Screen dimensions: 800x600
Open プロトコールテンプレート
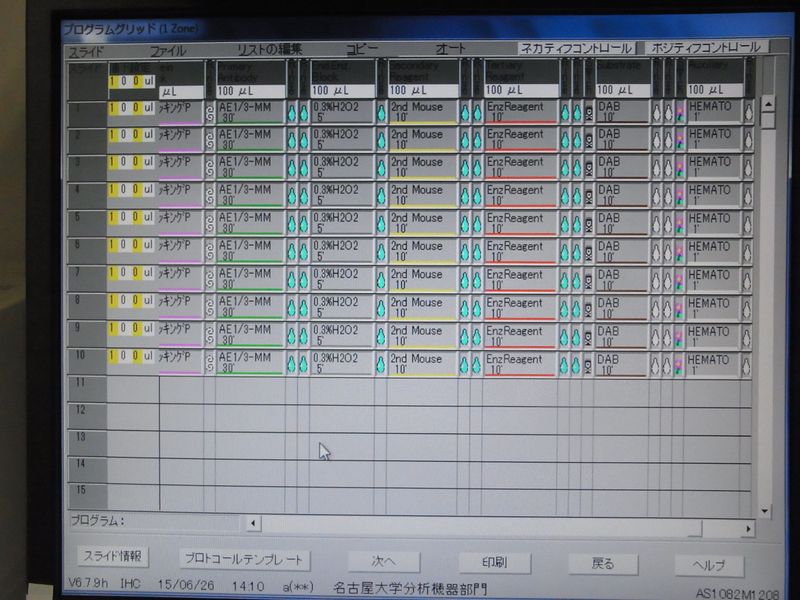click(244, 559)
